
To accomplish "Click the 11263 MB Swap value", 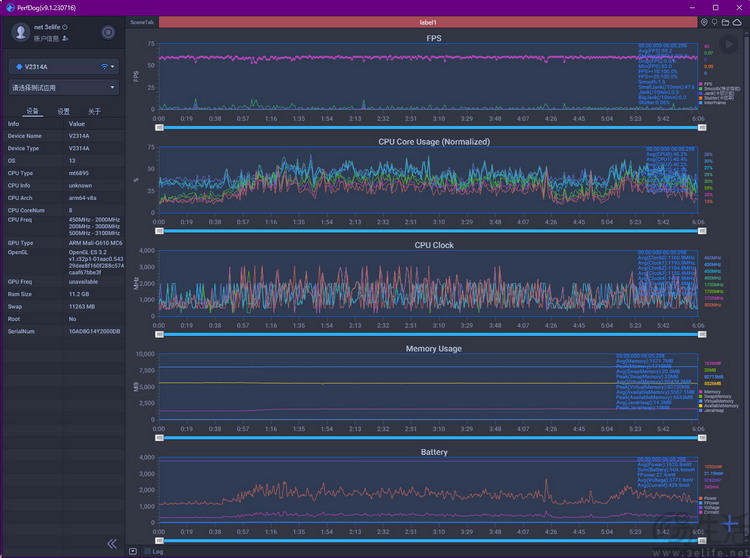I will [82, 306].
